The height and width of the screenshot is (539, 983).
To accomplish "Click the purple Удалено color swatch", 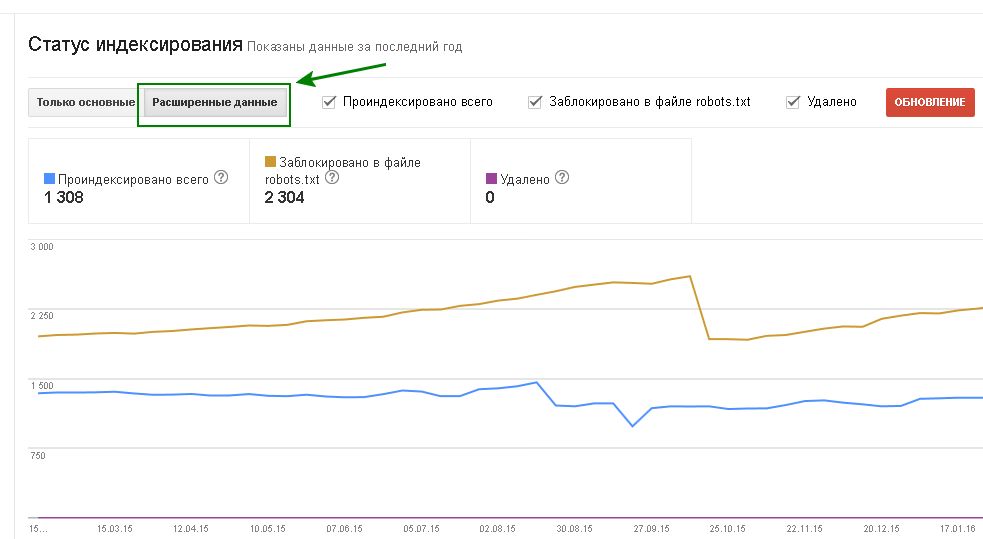I will [490, 179].
